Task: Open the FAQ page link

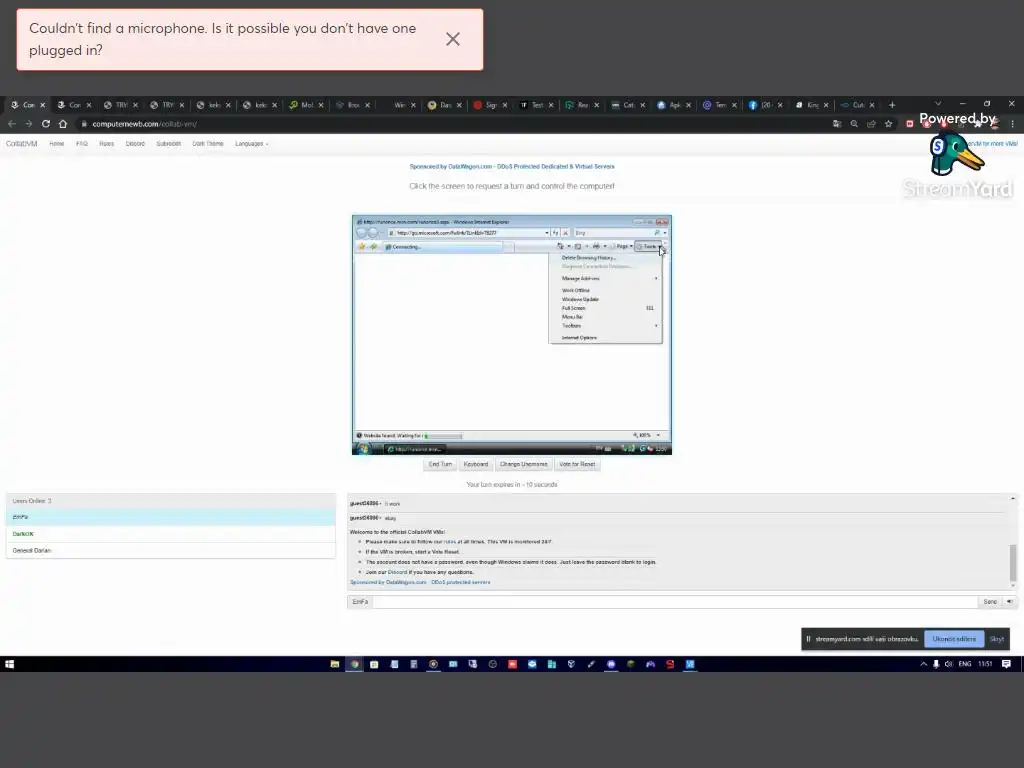Action: click(x=82, y=144)
